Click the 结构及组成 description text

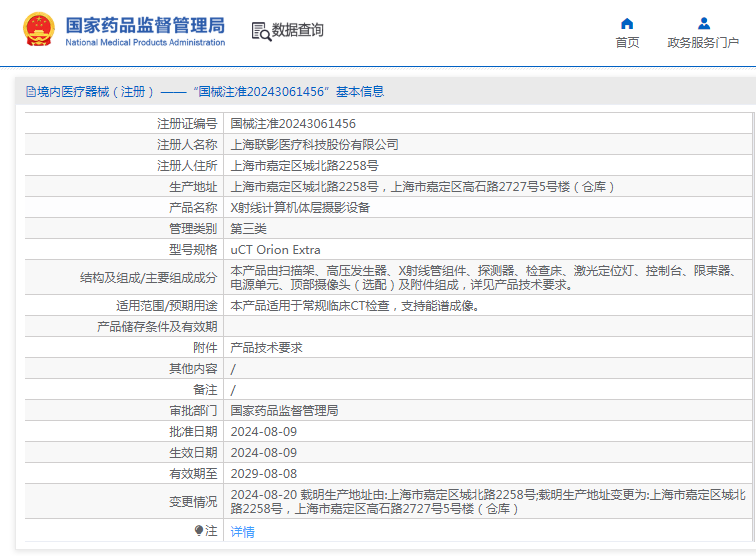click(484, 278)
